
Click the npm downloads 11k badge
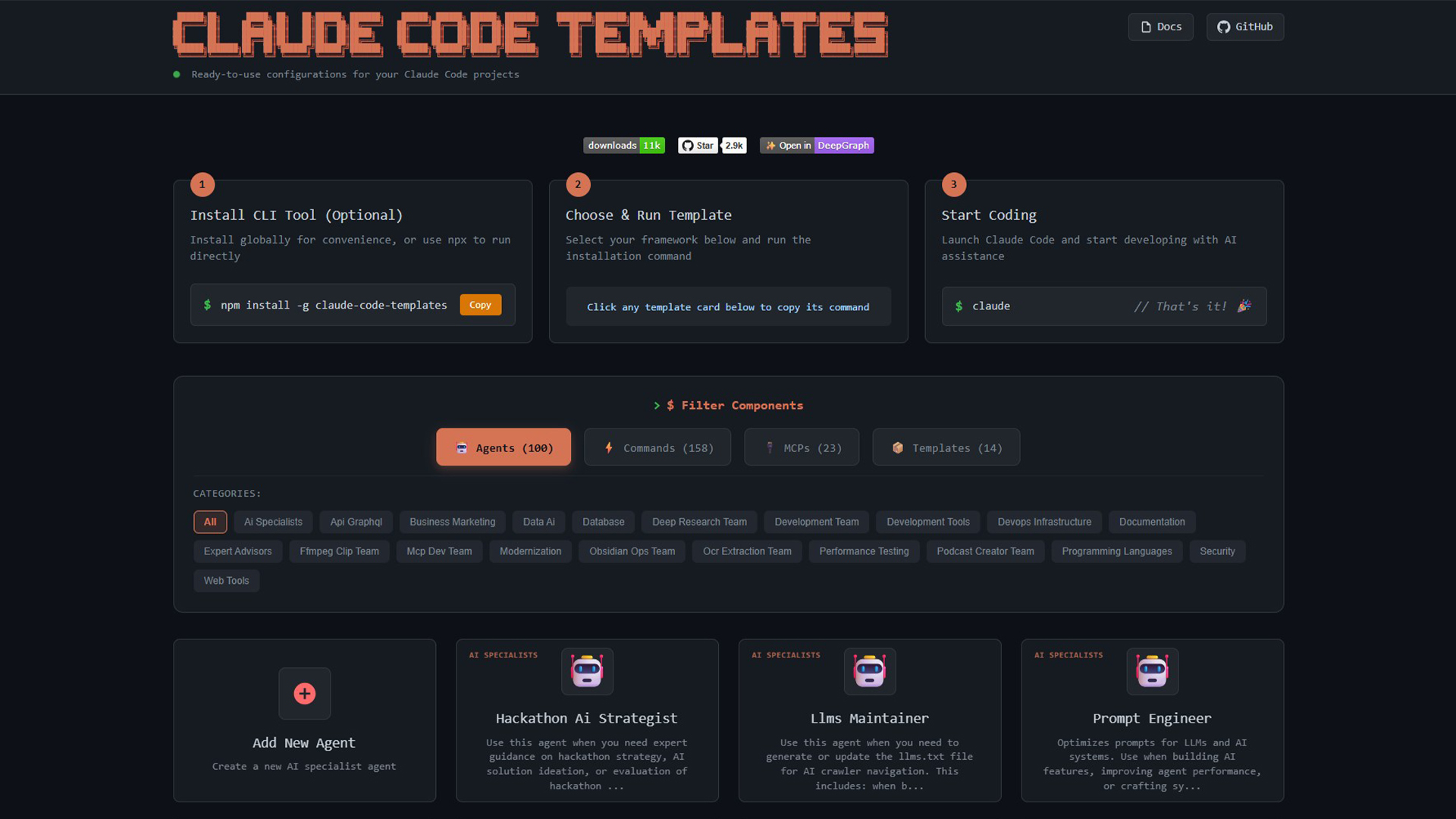point(623,146)
